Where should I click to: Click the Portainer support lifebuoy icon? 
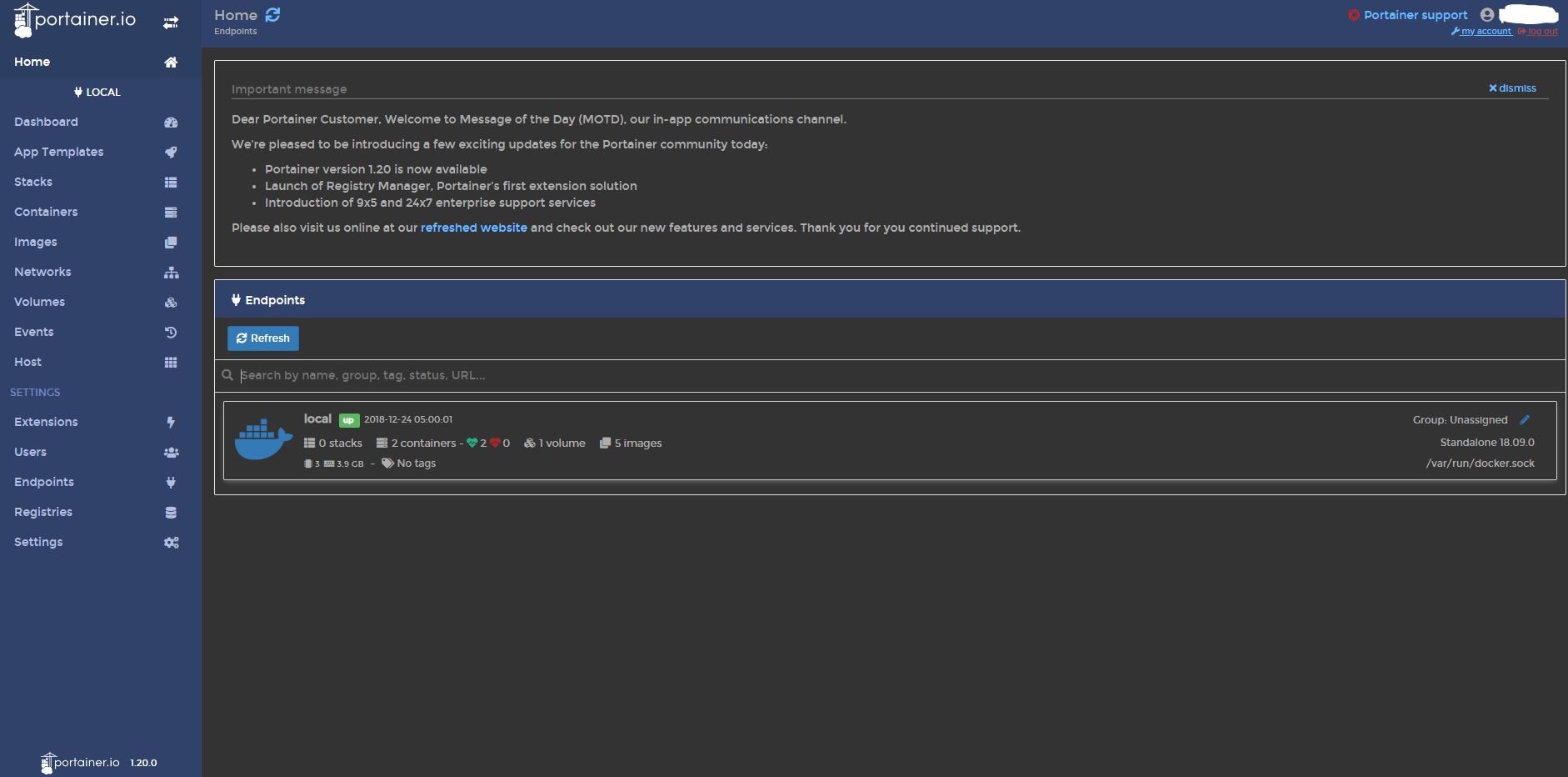pyautogui.click(x=1354, y=15)
